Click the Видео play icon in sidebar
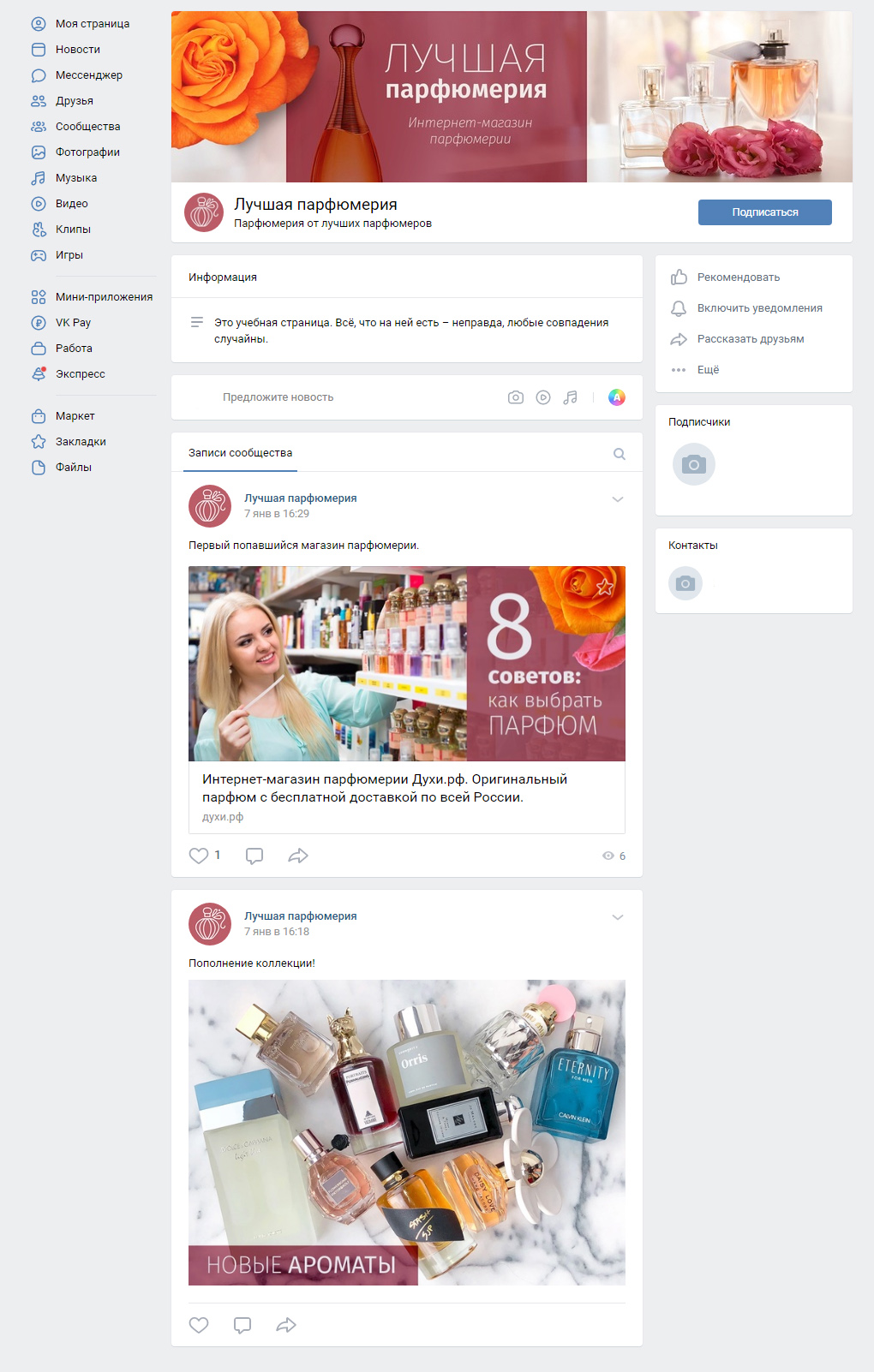Image resolution: width=874 pixels, height=1372 pixels. coord(39,204)
